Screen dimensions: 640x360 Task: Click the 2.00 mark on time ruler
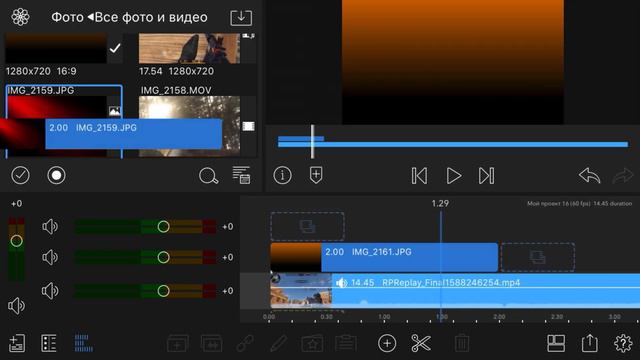coord(499,317)
